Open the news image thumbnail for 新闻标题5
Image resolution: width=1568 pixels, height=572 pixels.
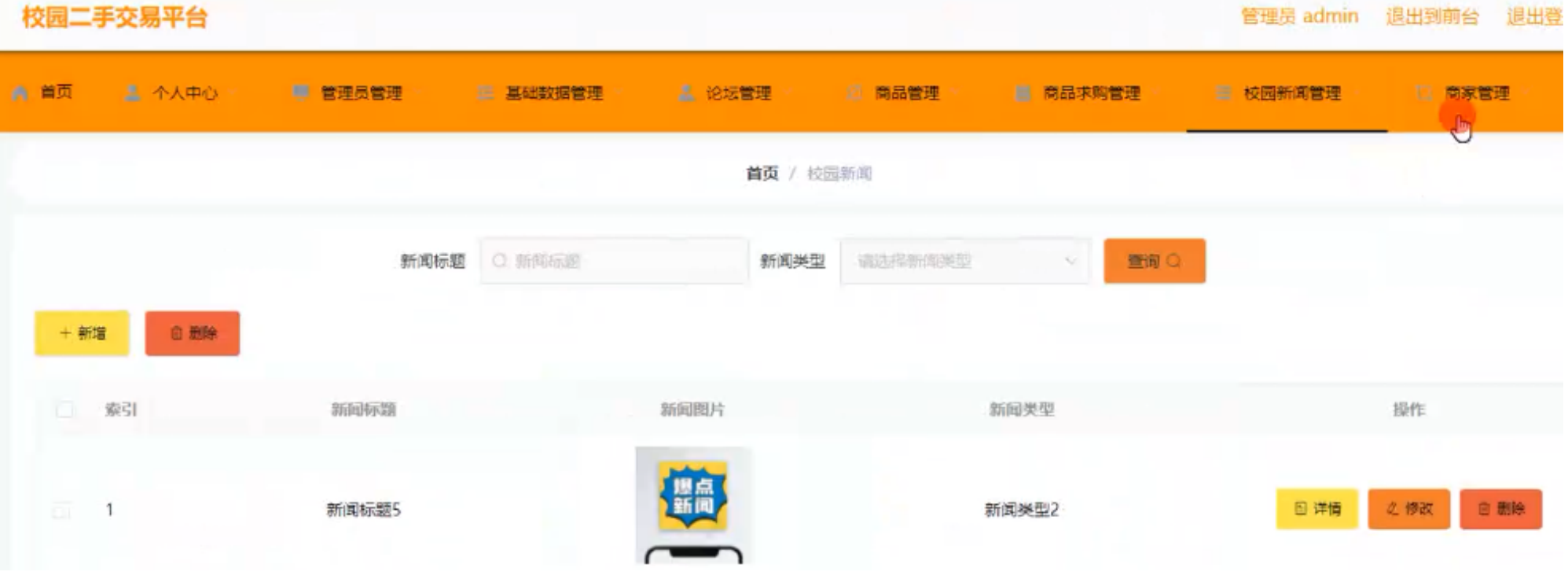[692, 504]
